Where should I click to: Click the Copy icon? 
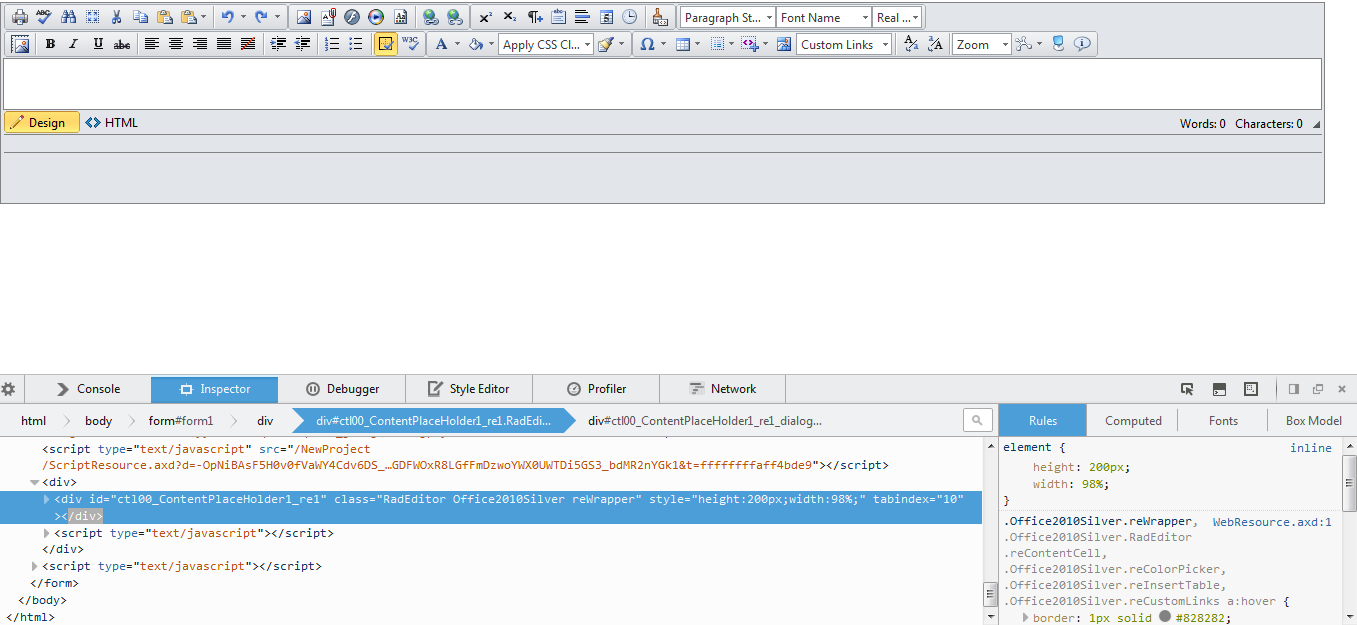coord(141,17)
